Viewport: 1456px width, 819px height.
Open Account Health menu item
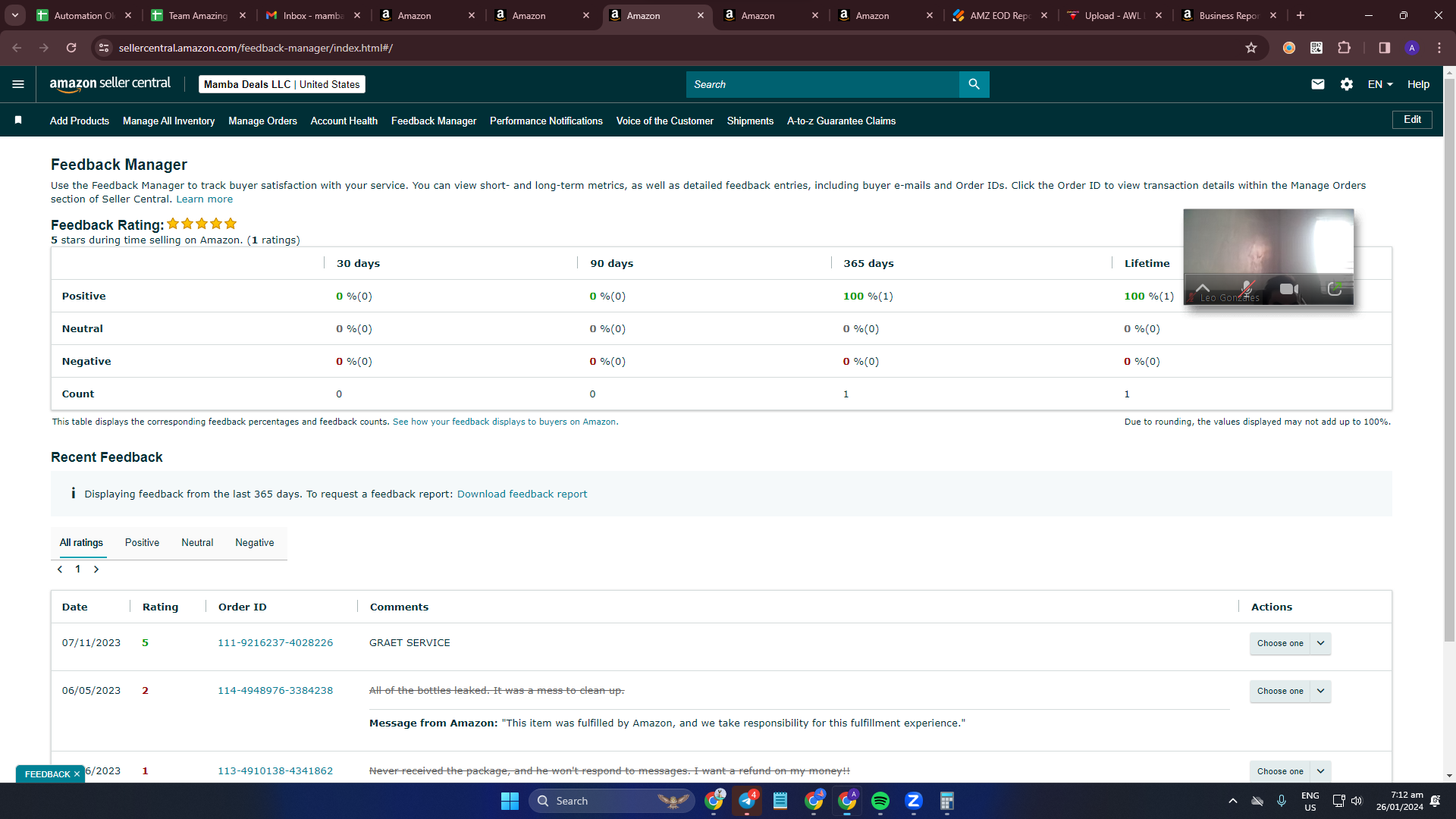coord(344,121)
